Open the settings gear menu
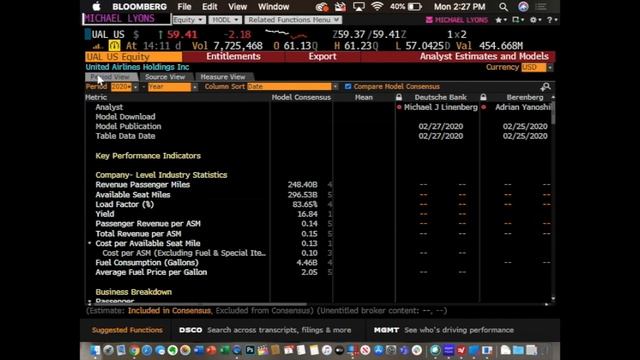 535,20
